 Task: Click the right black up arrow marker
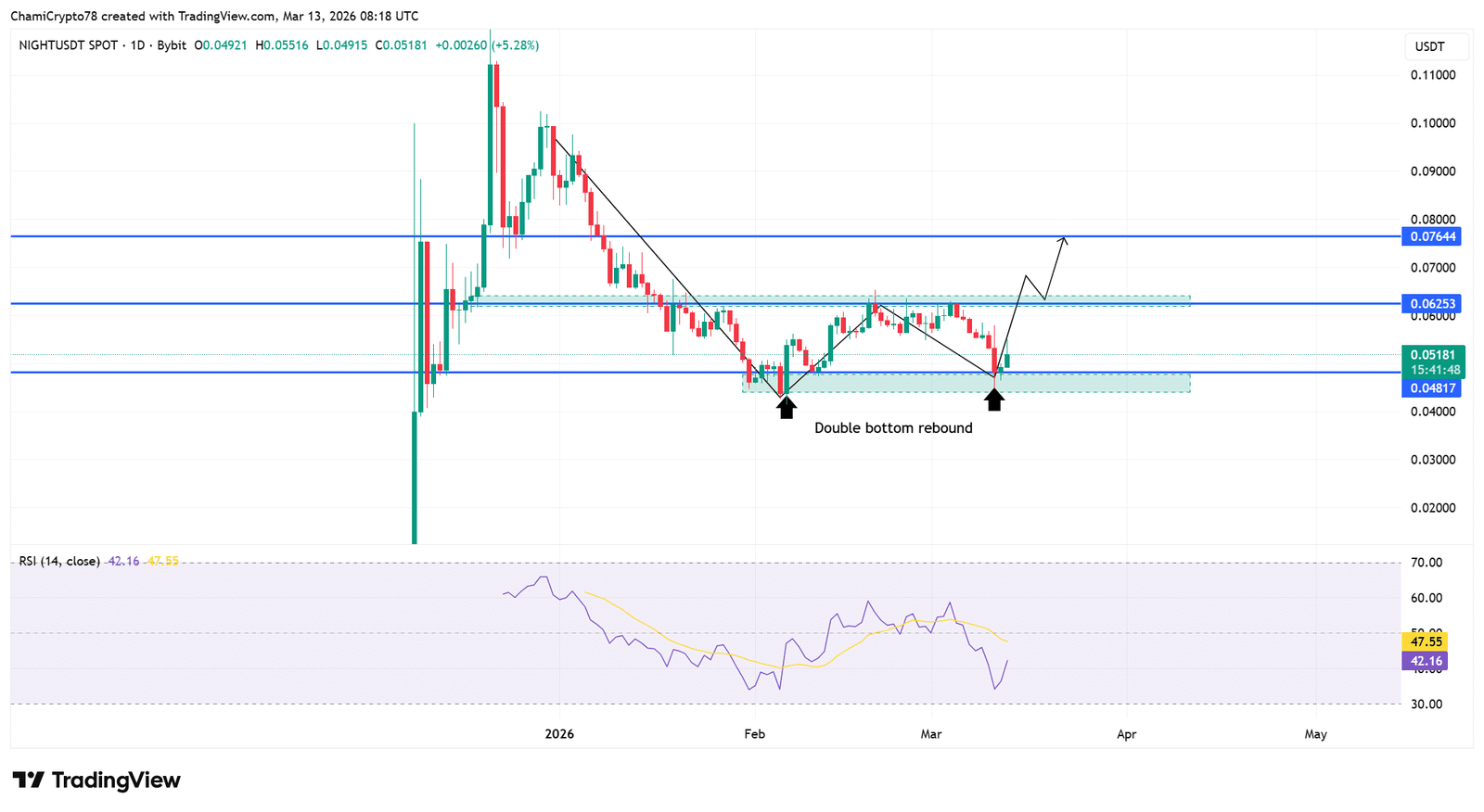[994, 400]
